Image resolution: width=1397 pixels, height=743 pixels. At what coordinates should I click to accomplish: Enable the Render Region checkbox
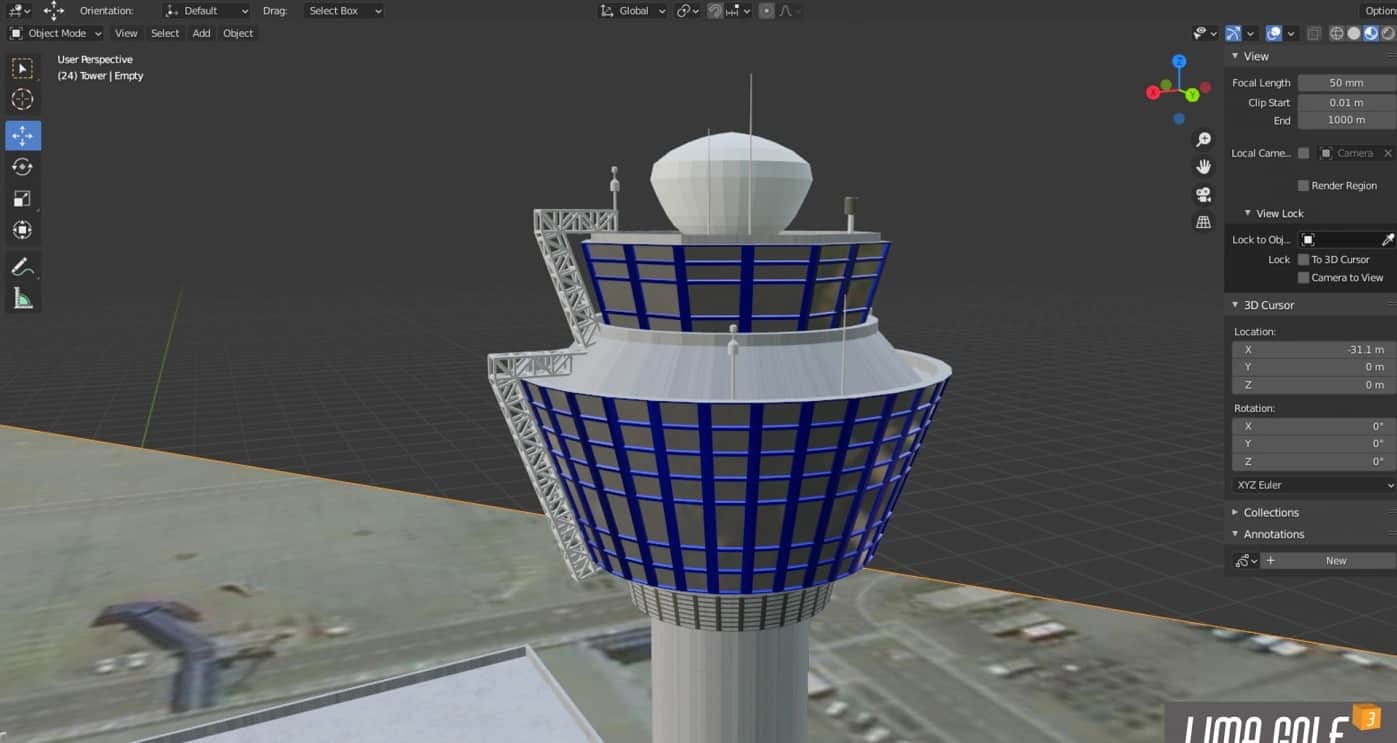point(1303,186)
